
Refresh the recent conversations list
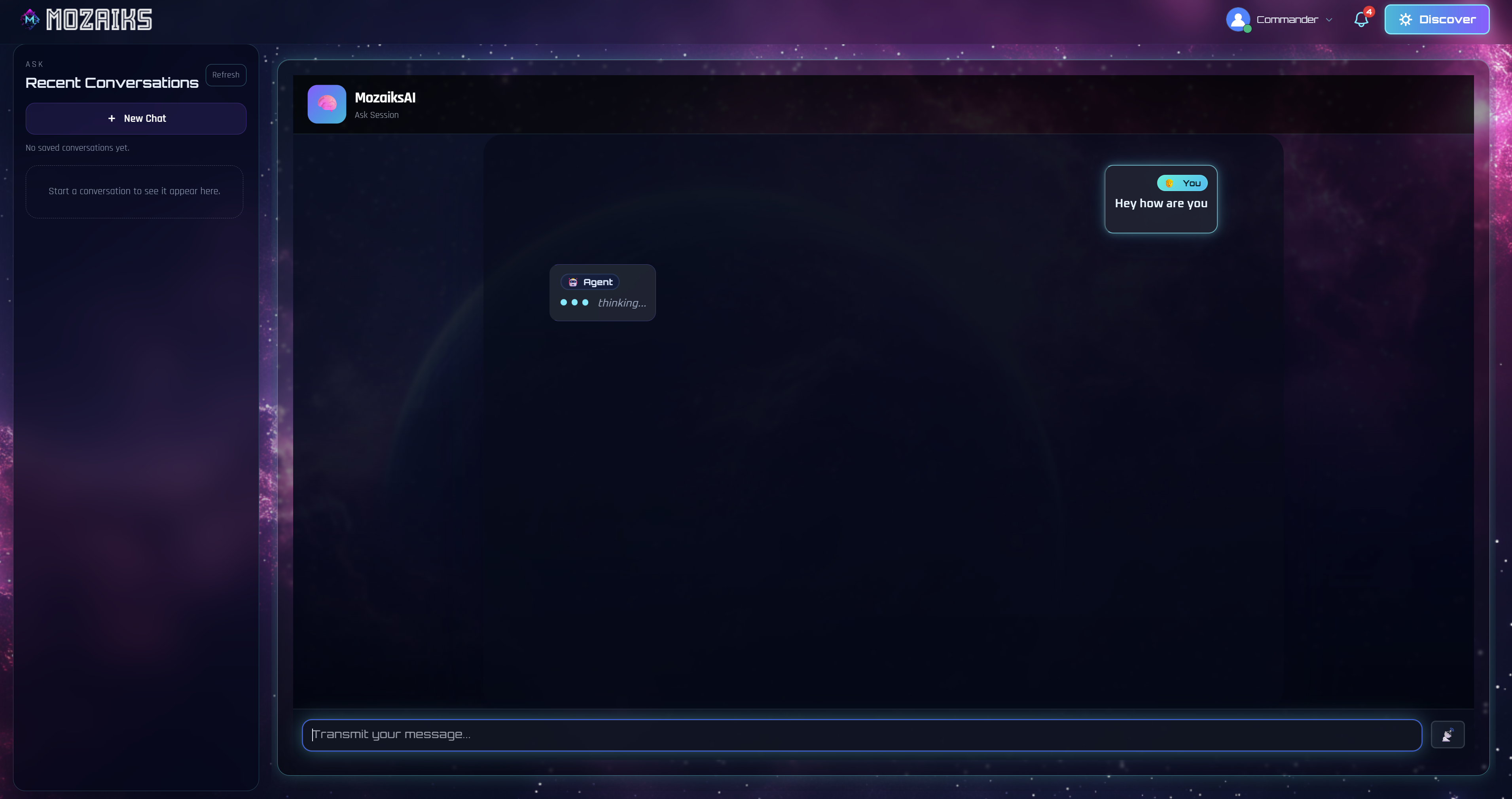tap(226, 75)
